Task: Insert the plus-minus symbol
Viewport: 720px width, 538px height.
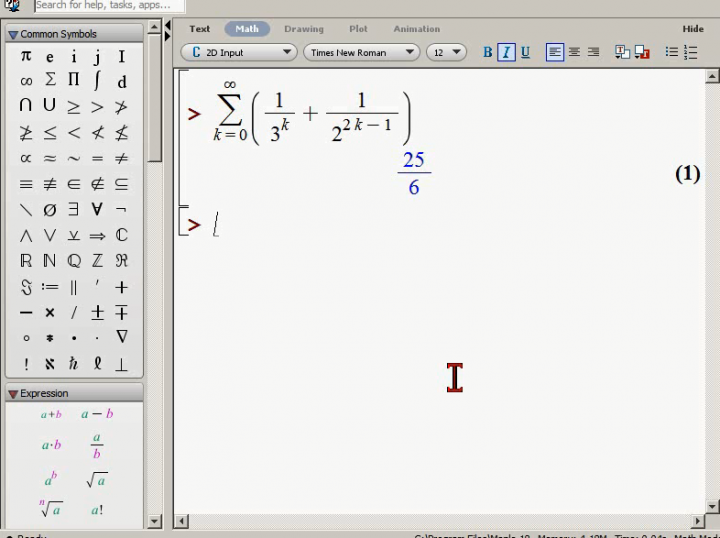Action: (97, 313)
